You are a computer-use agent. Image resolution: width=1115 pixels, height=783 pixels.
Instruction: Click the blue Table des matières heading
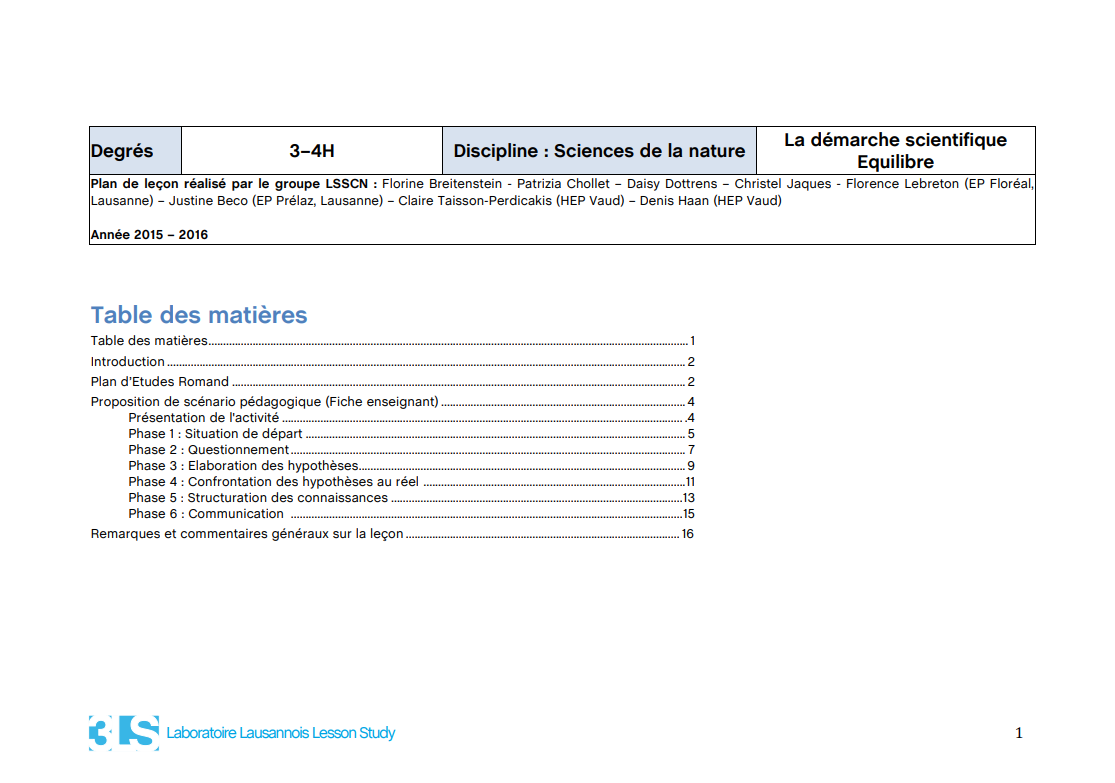click(199, 315)
